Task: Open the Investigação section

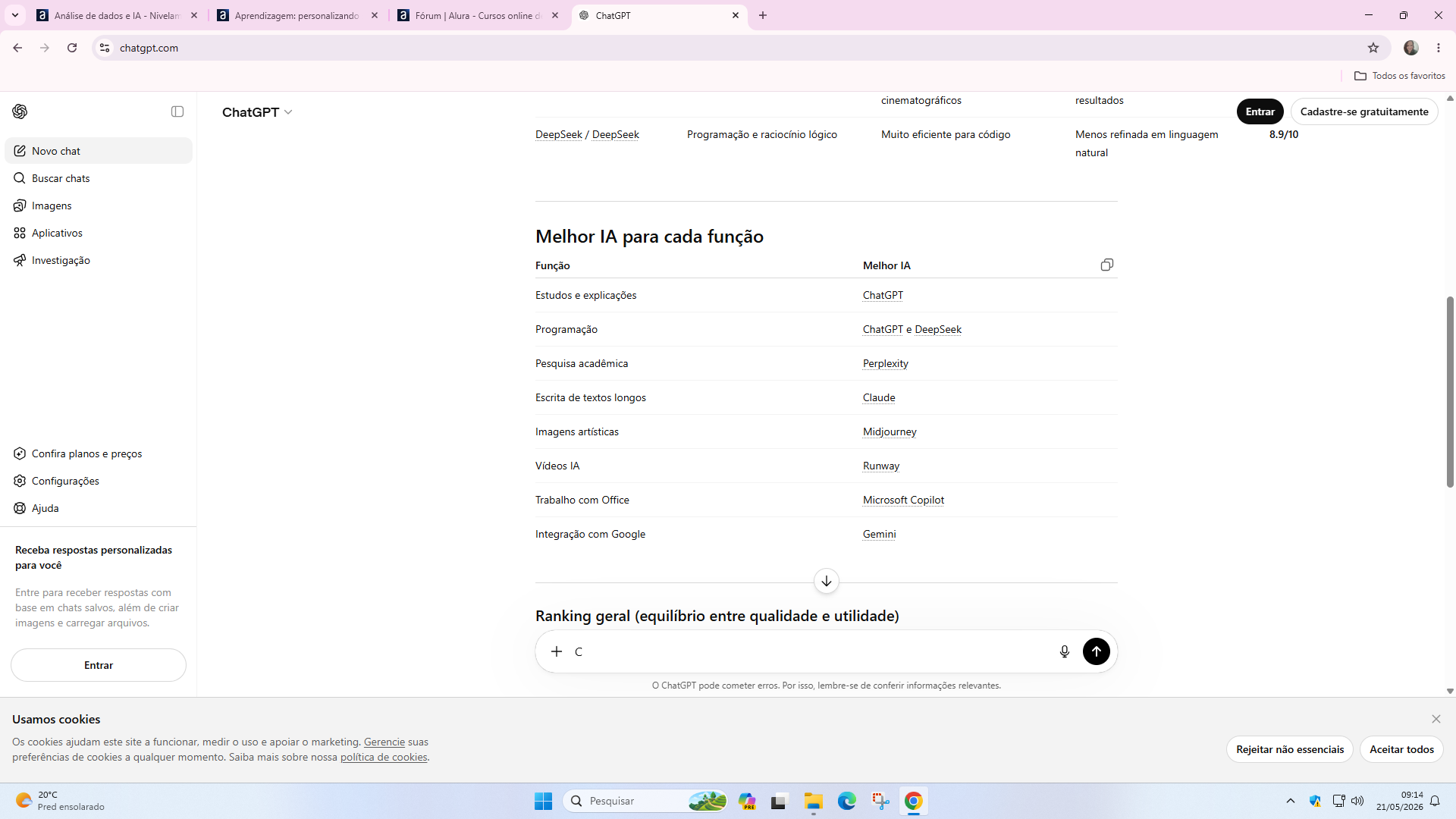Action: pos(99,260)
